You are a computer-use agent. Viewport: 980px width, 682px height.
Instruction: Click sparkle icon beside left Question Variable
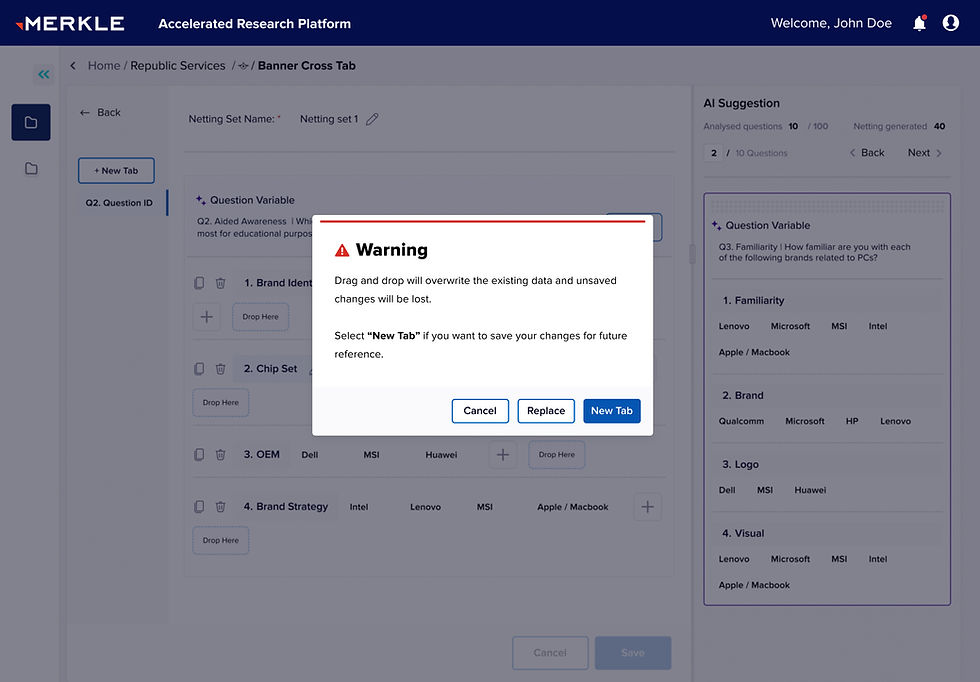201,200
